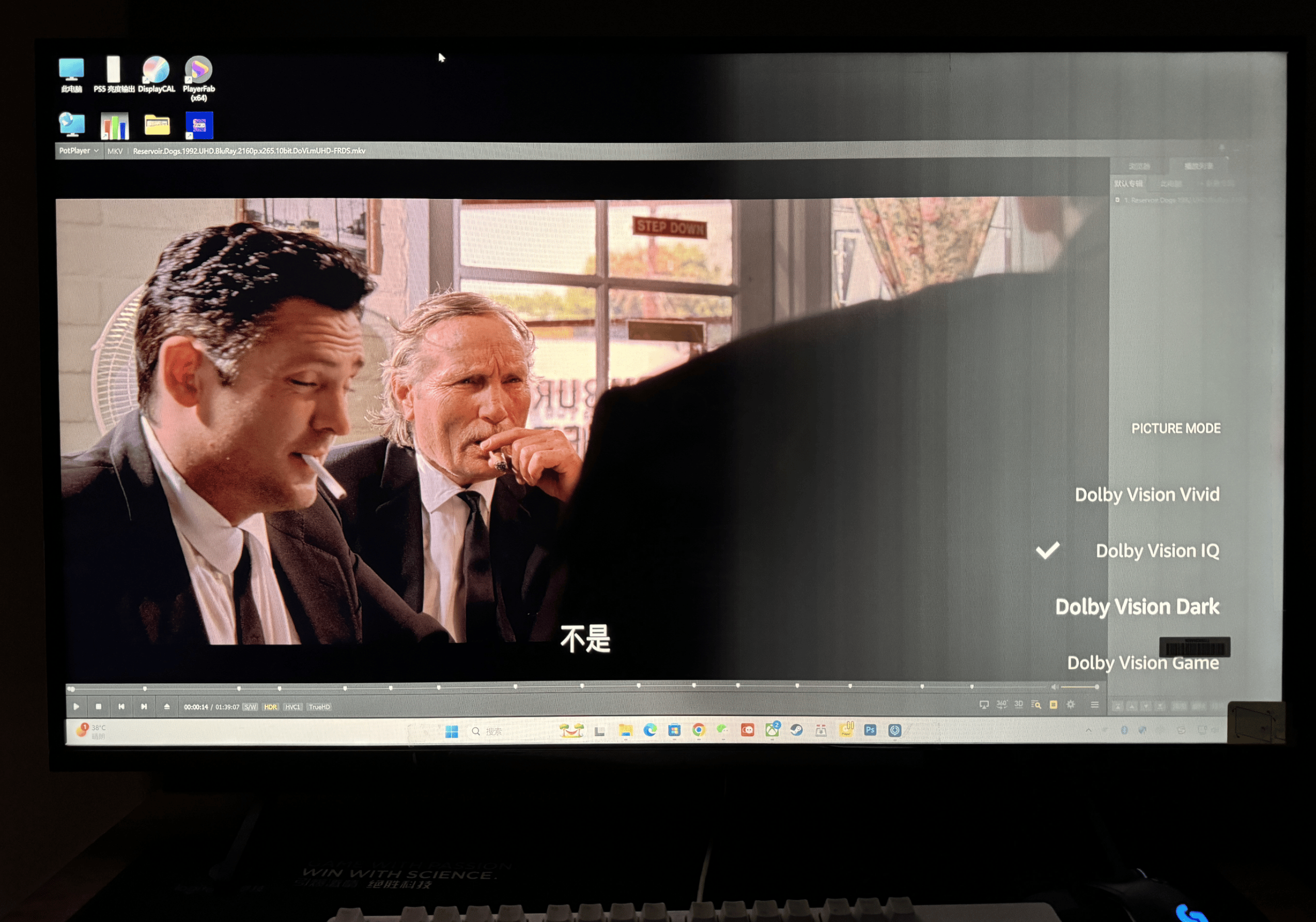The image size is (1316, 922).
Task: Open the Windows Start menu
Action: 452,731
